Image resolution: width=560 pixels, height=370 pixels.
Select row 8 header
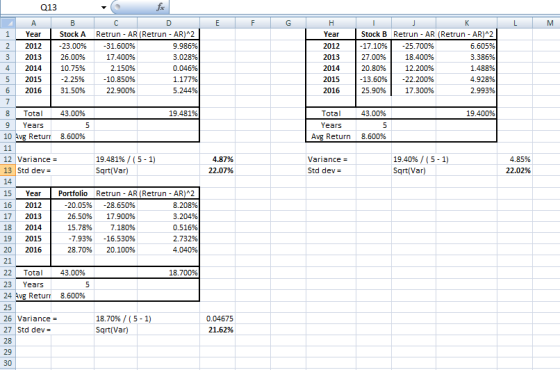(x=8, y=113)
